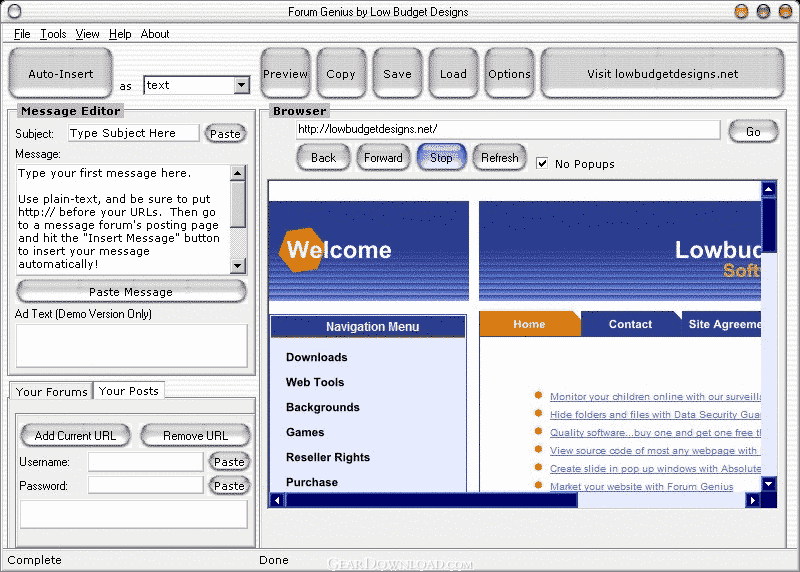The width and height of the screenshot is (800, 572).
Task: Select the Home page tab
Action: click(x=530, y=324)
